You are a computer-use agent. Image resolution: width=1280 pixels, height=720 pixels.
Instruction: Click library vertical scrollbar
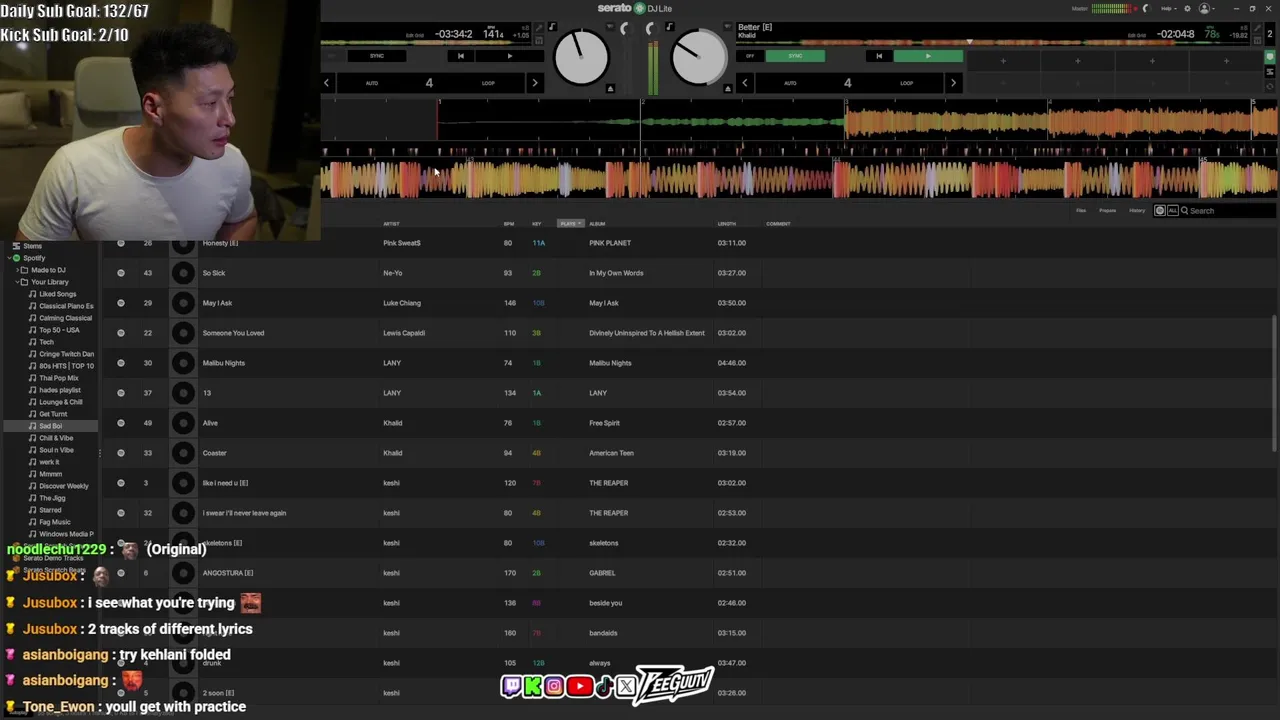[1274, 385]
